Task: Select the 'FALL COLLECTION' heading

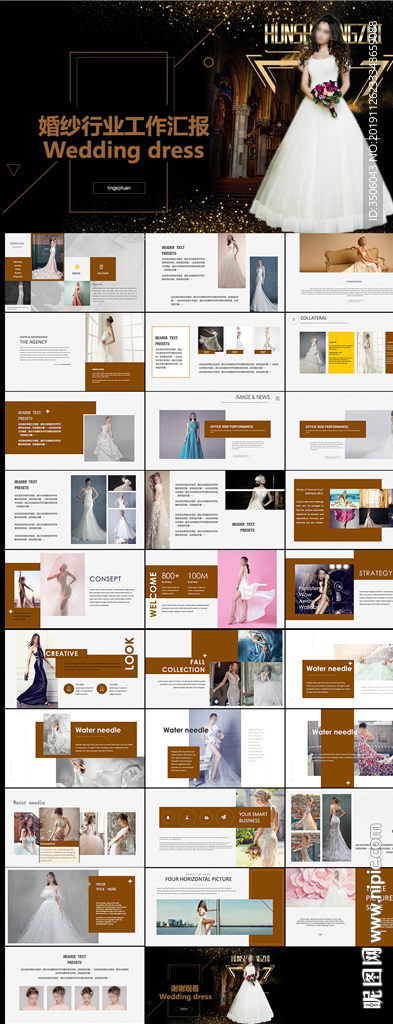Action: point(183,666)
